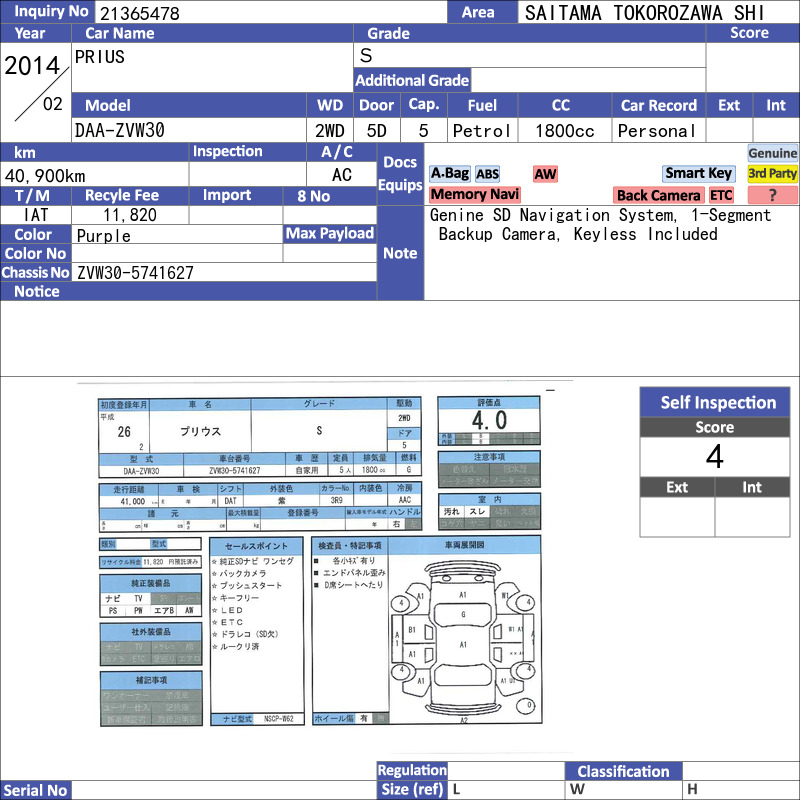Click the Serial No label
Viewport: 800px width, 800px height.
(x=36, y=790)
